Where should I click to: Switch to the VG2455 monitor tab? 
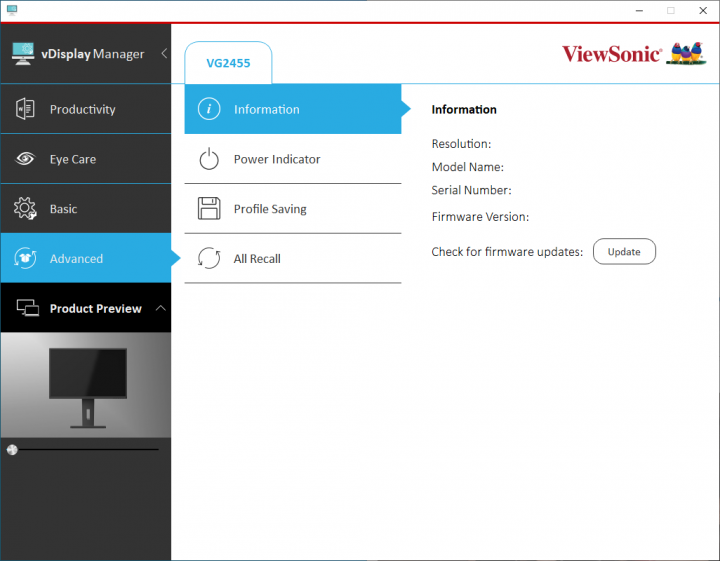click(228, 63)
